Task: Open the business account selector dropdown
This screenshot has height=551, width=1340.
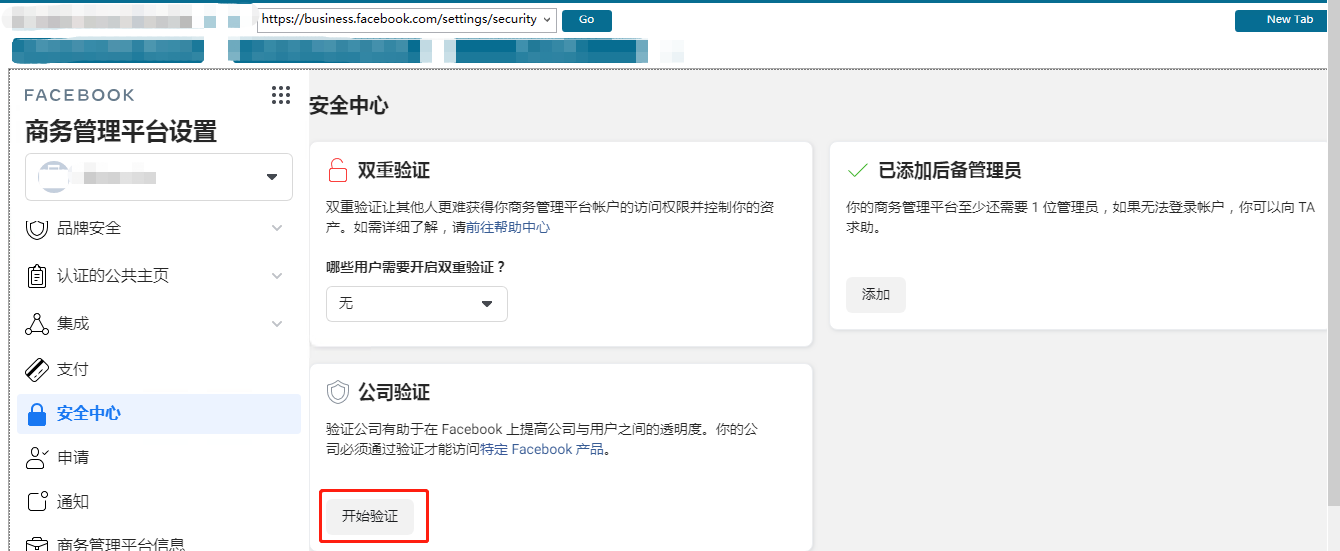Action: click(x=159, y=177)
